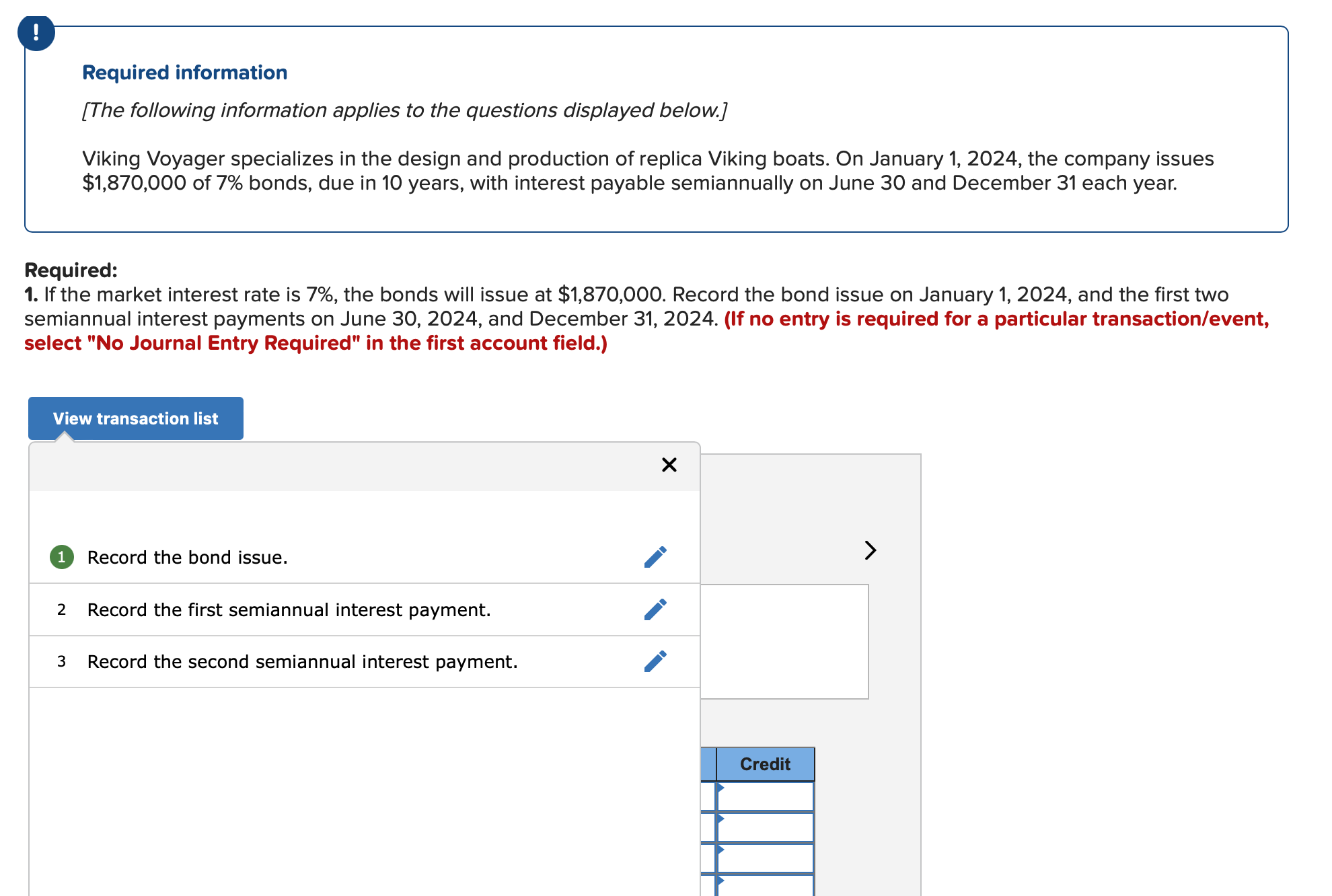The width and height of the screenshot is (1332, 896).
Task: Click the bottom partially visible Credit cell
Action: point(765,886)
